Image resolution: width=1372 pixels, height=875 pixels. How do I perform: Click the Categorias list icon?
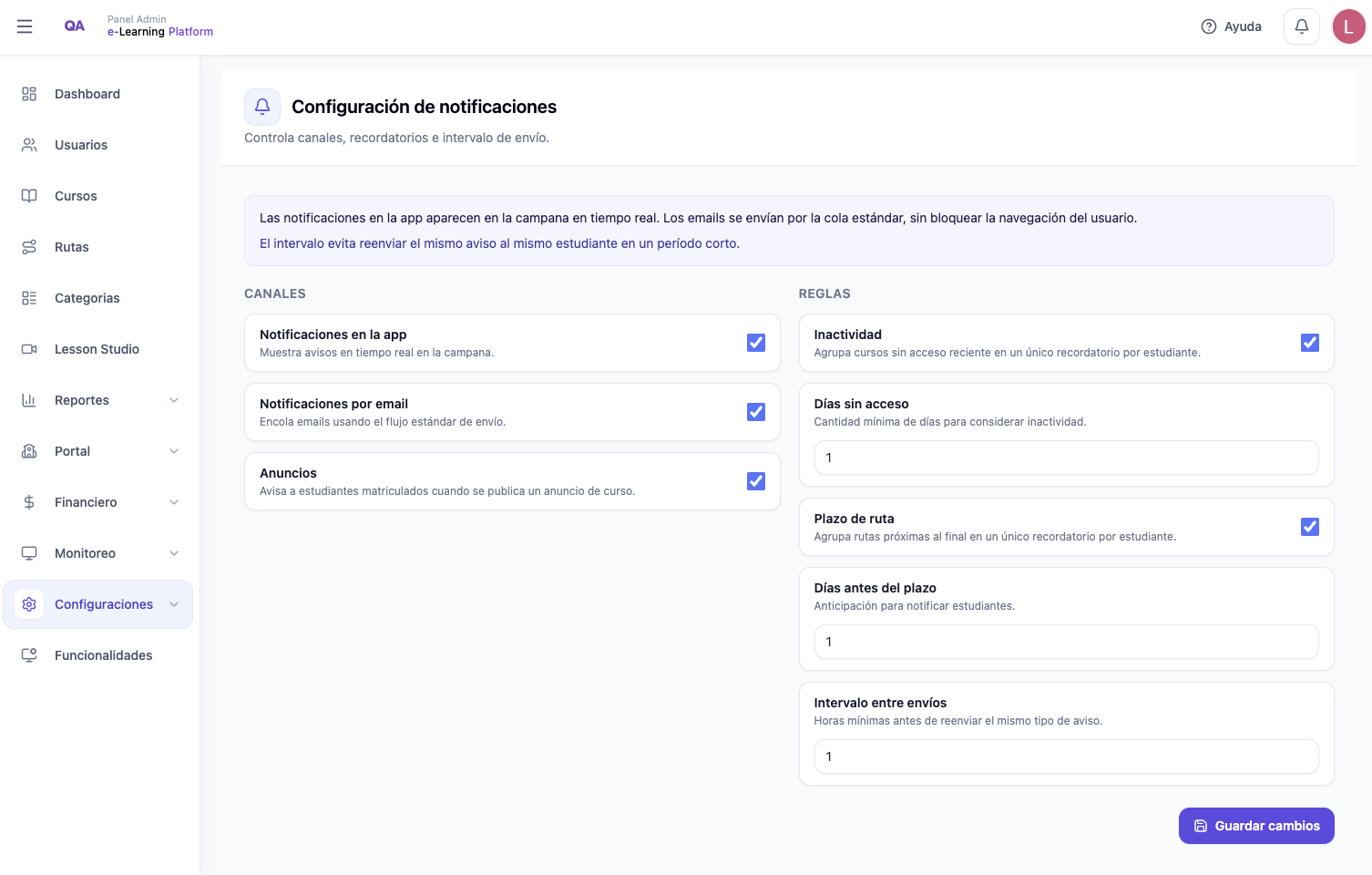click(29, 298)
